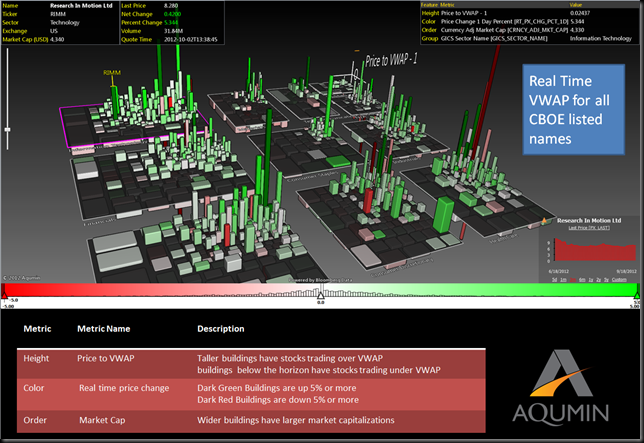Click the vertical zoom slider handle
The height and width of the screenshot is (443, 644).
pos(7,130)
